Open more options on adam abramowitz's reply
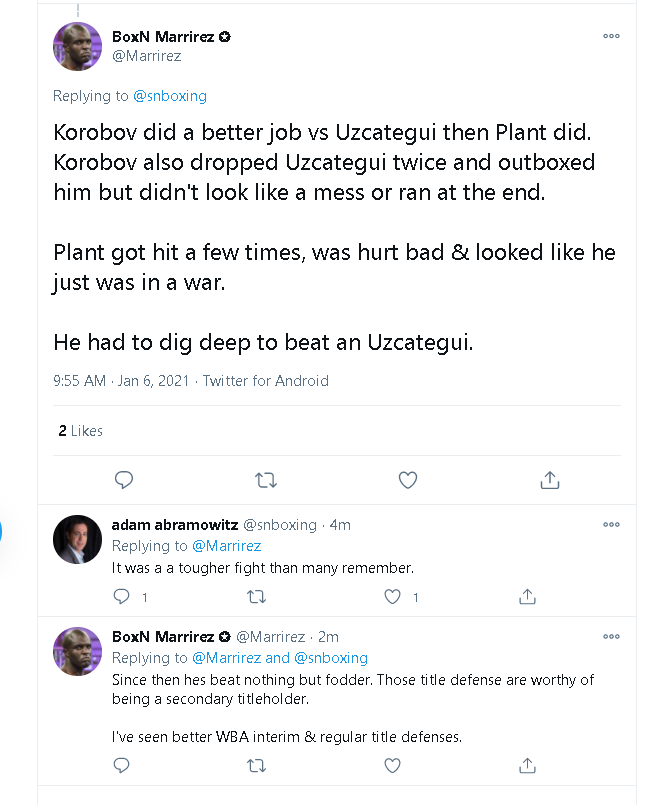Screen dimensions: 661x805 [x=611, y=524]
